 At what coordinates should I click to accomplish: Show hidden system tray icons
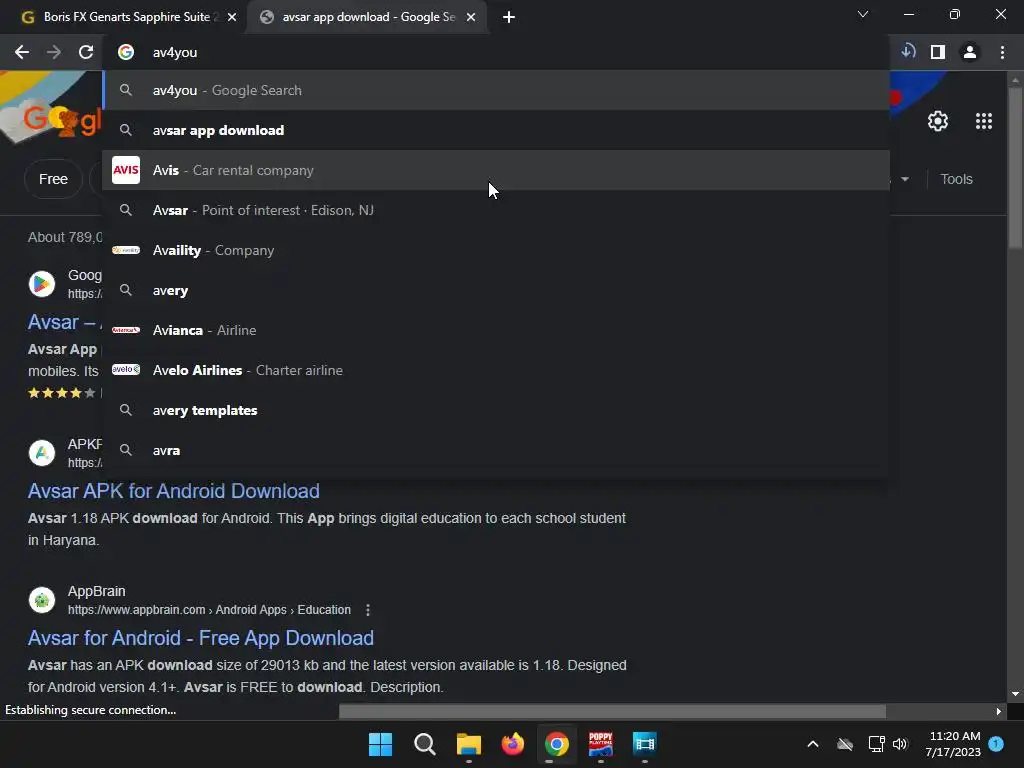pyautogui.click(x=812, y=744)
